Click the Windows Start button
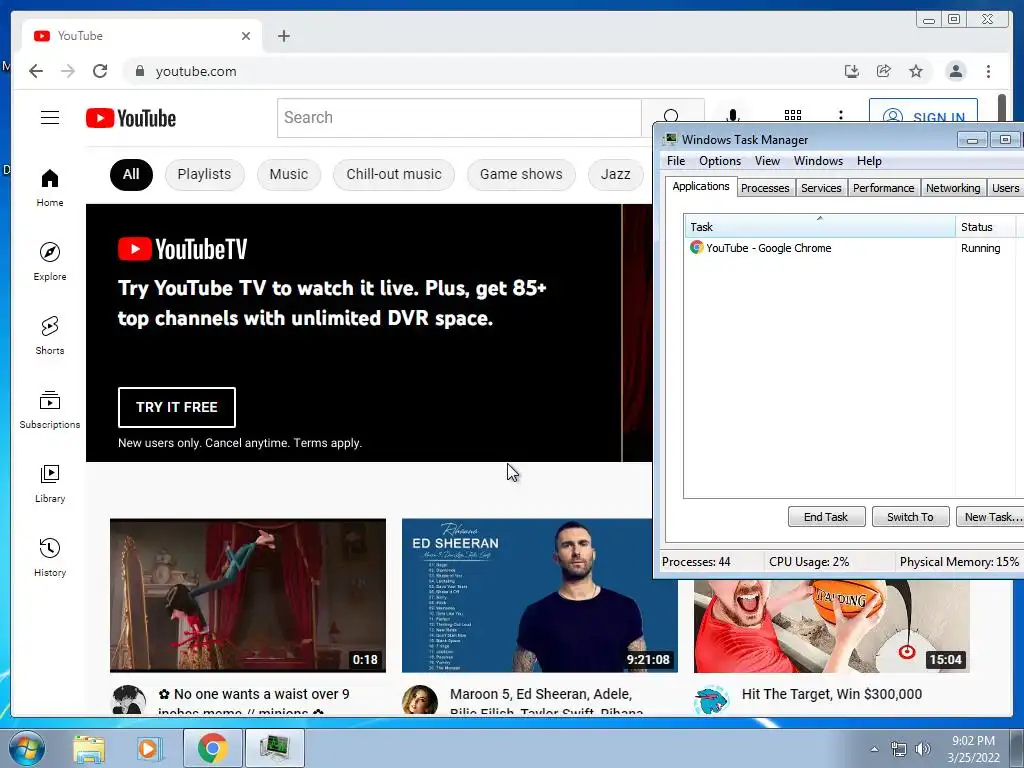1024x768 pixels. point(27,748)
